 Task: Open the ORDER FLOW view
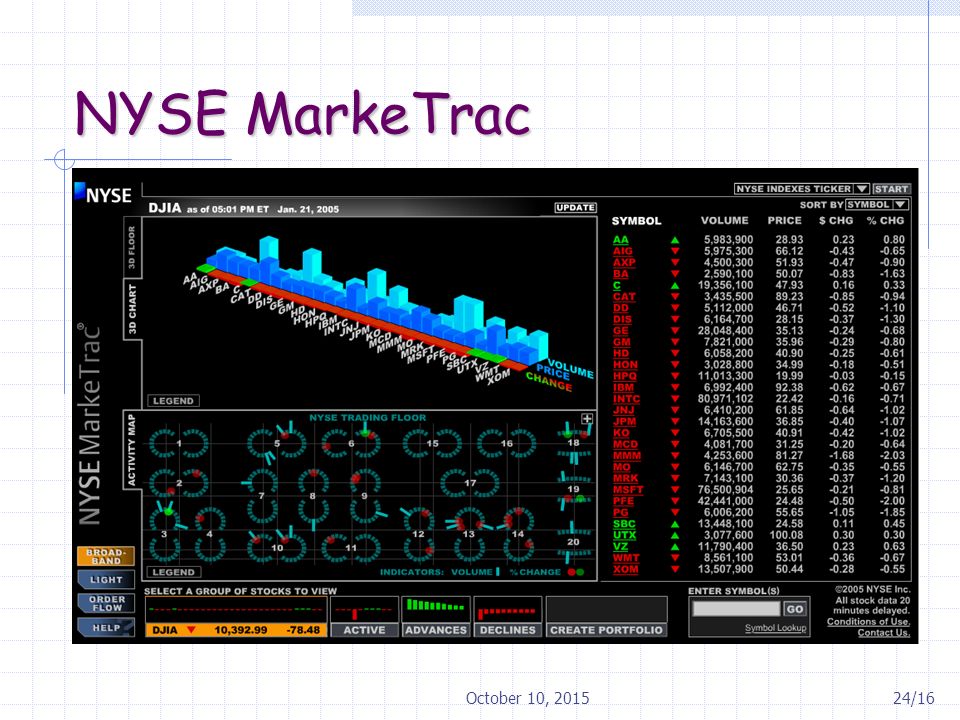pyautogui.click(x=106, y=604)
